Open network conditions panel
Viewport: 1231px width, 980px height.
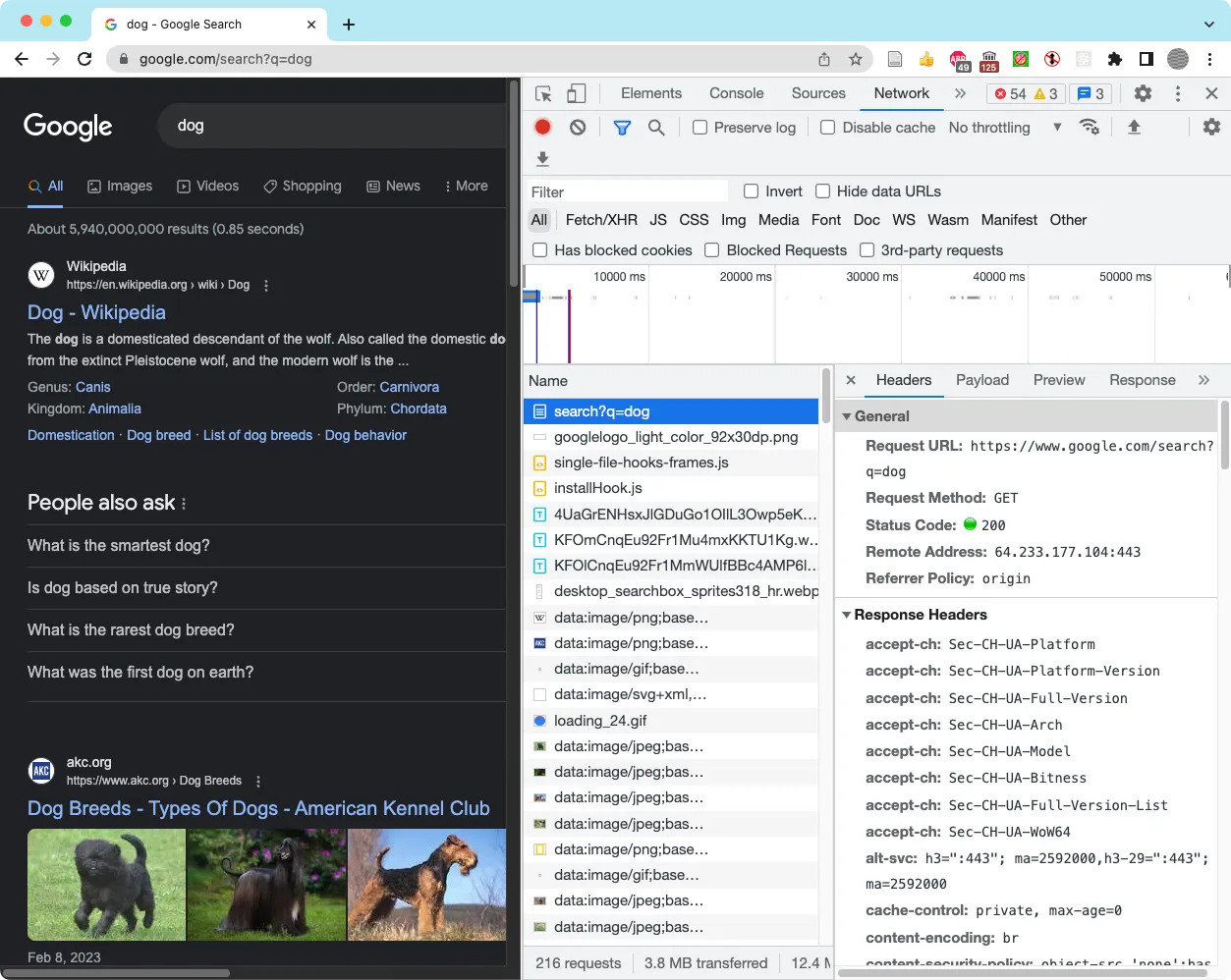[1090, 127]
